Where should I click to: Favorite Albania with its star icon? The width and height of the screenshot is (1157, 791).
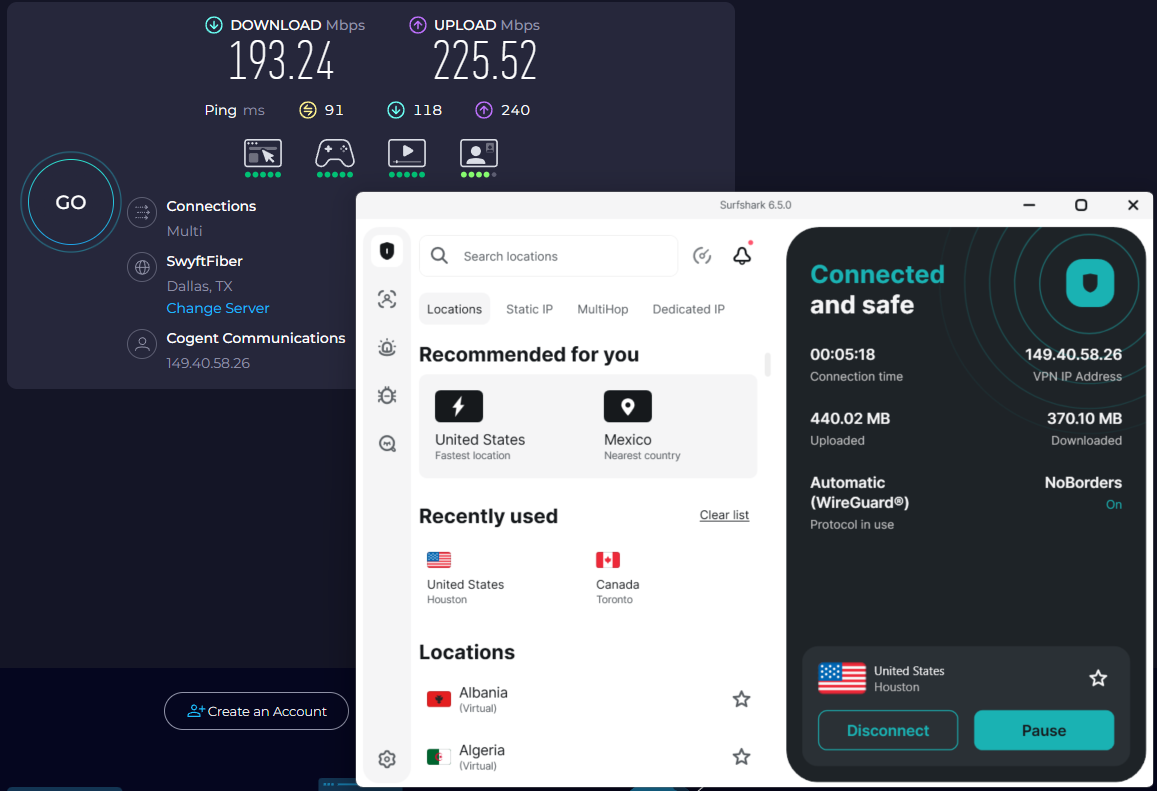741,699
